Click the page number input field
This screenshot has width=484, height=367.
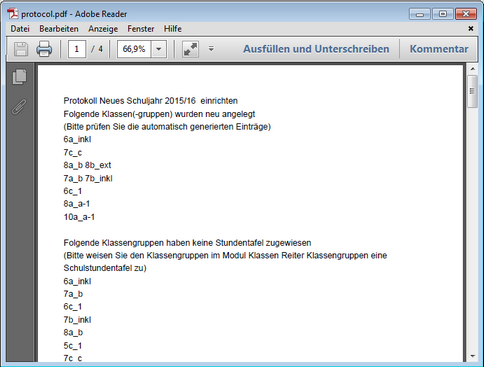77,49
